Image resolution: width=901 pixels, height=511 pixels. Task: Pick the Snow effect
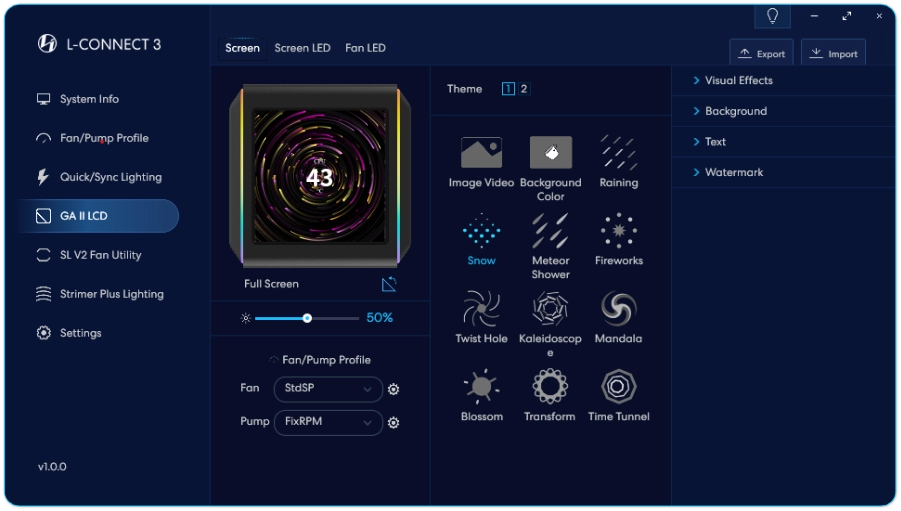[x=481, y=230]
